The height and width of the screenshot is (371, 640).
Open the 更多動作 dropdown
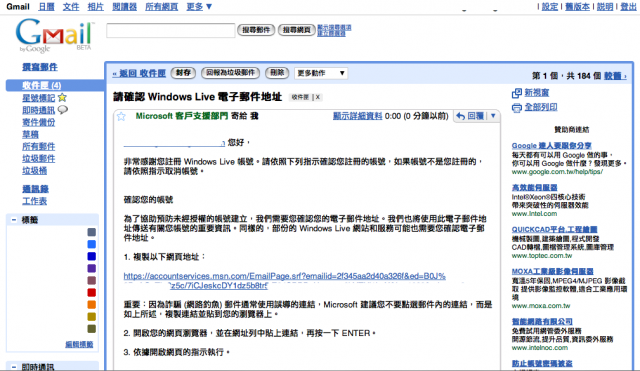(x=320, y=73)
